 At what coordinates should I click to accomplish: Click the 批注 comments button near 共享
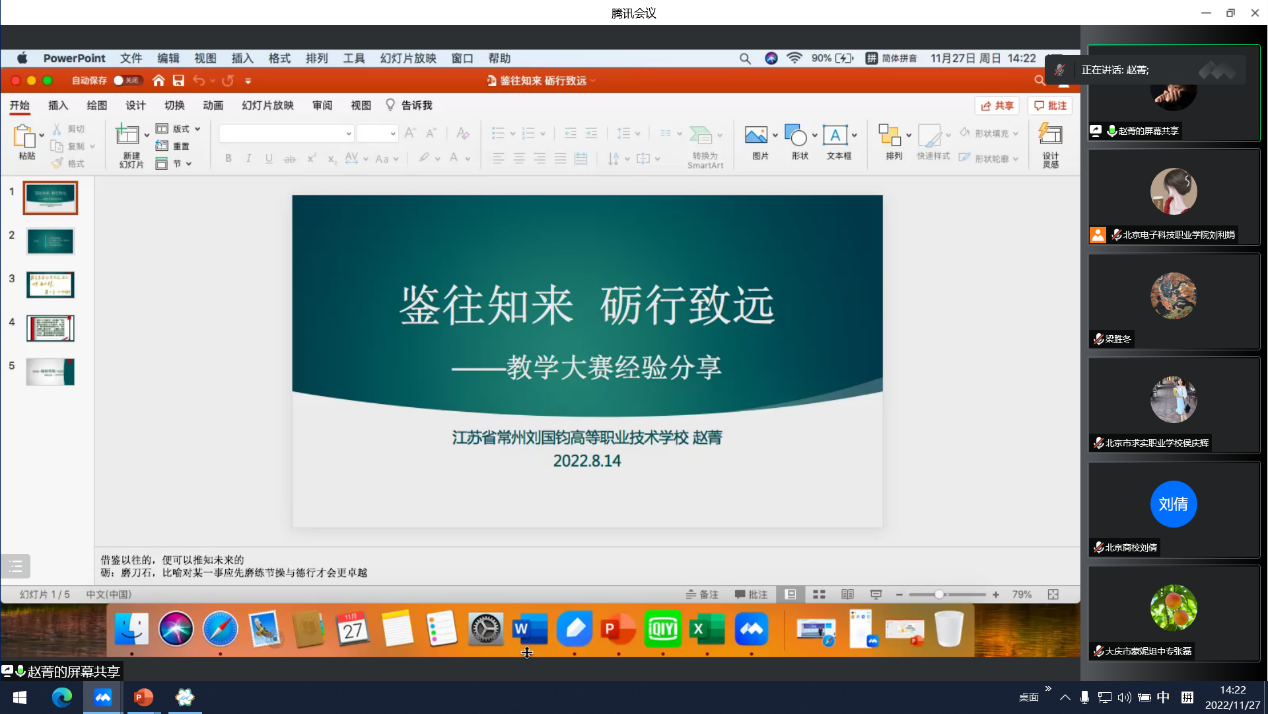coord(1050,105)
